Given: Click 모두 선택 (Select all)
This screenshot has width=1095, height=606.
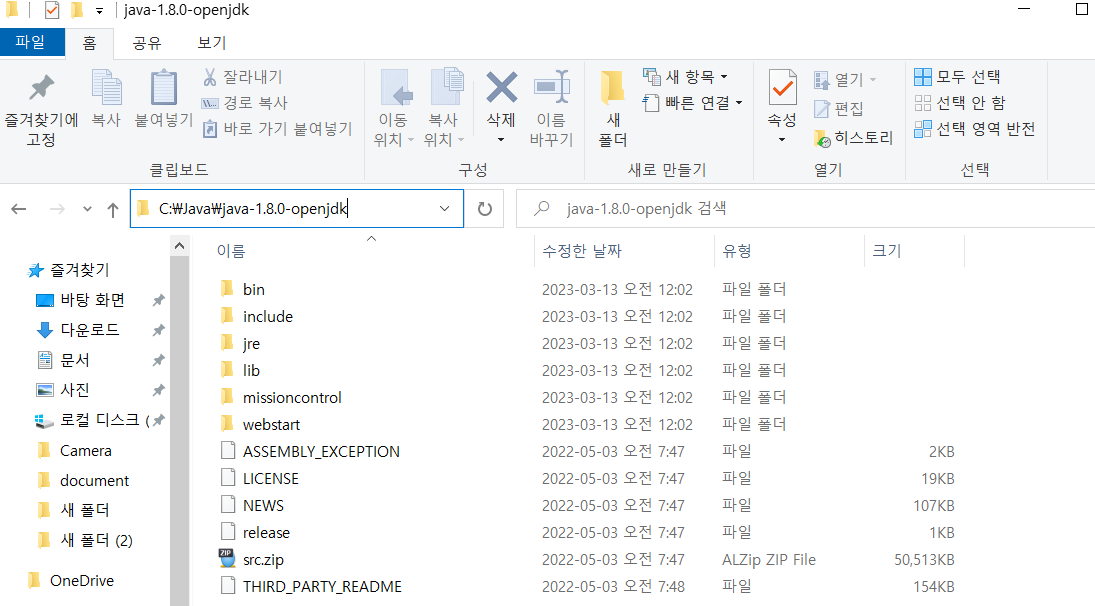Looking at the screenshot, I should pos(957,76).
